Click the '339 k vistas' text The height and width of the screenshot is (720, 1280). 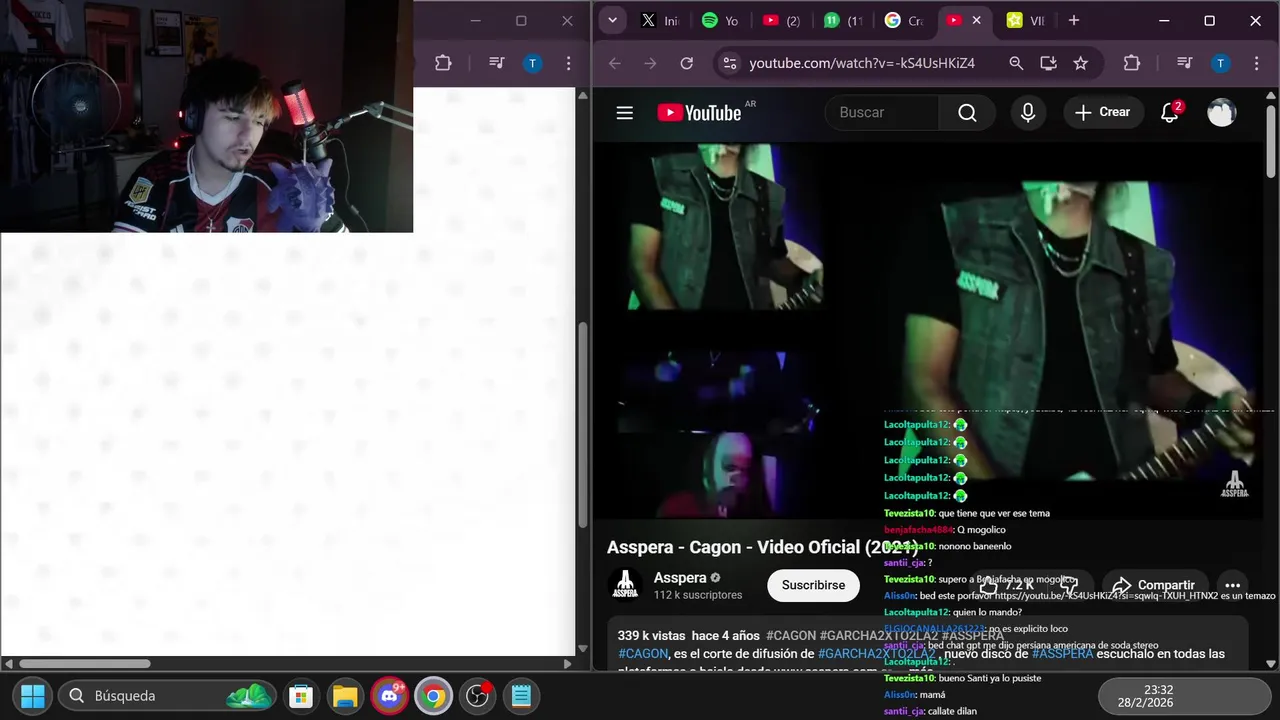(651, 636)
